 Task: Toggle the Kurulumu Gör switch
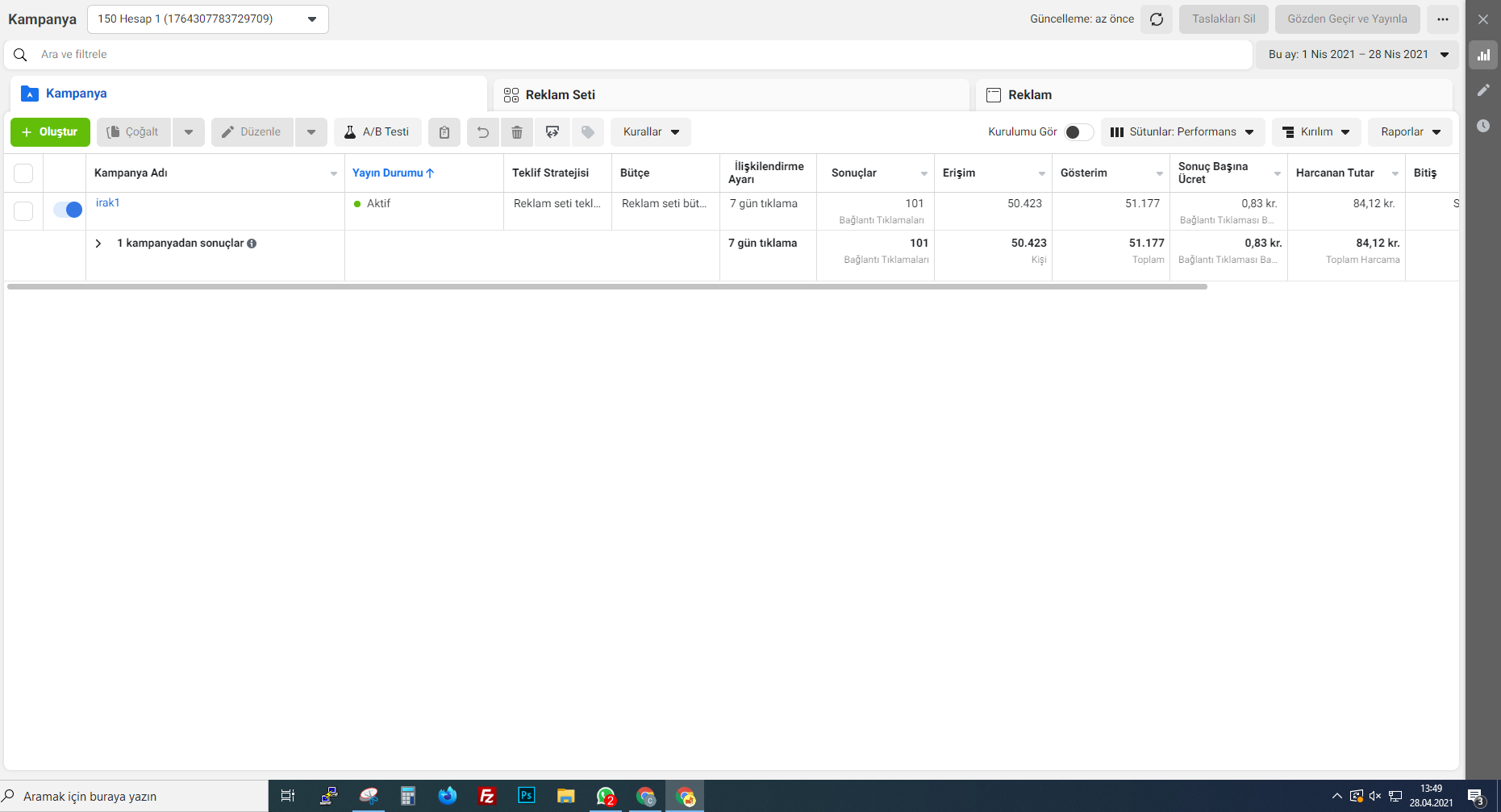click(x=1079, y=132)
